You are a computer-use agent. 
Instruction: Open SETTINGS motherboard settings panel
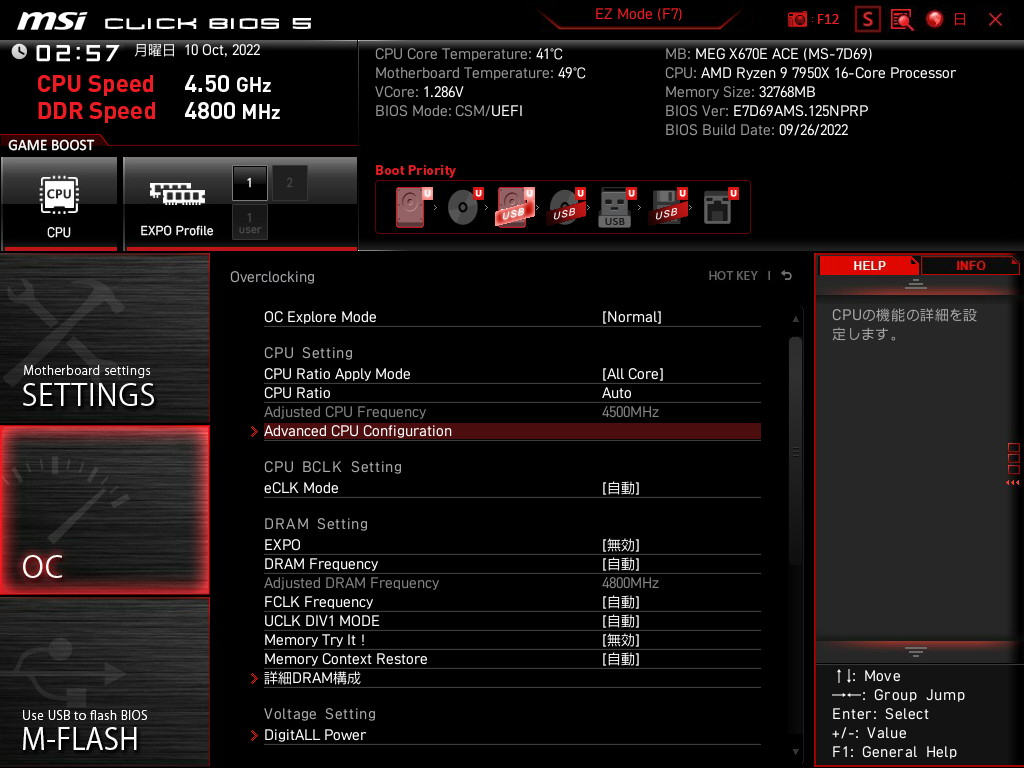(x=104, y=338)
